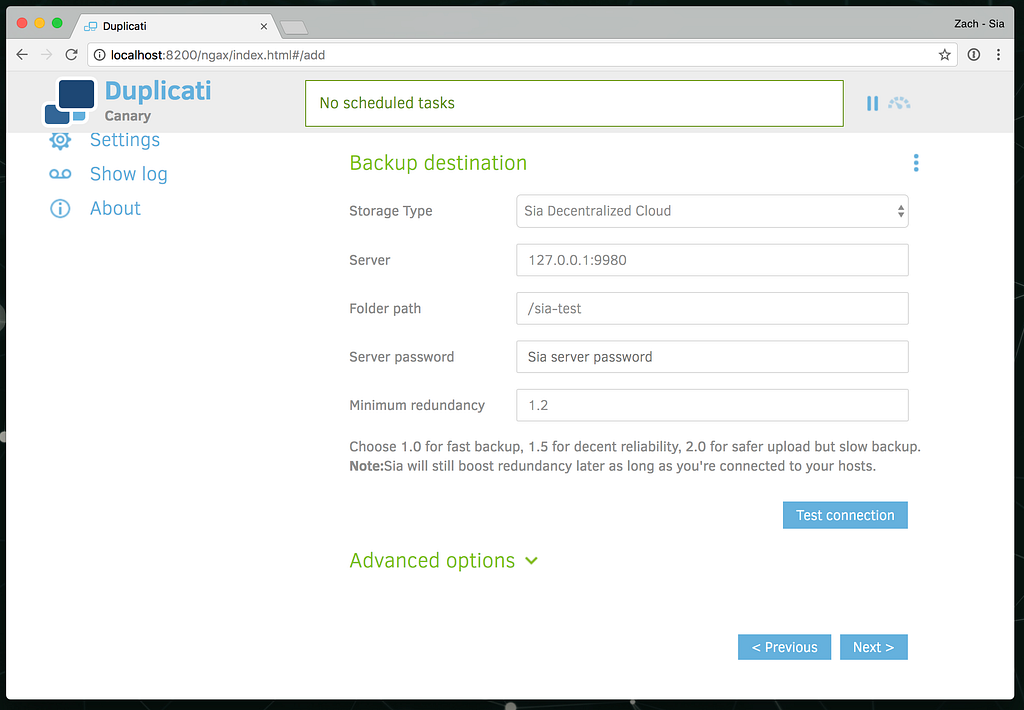
Task: Click the Zach - Sia profile label
Action: coord(979,24)
